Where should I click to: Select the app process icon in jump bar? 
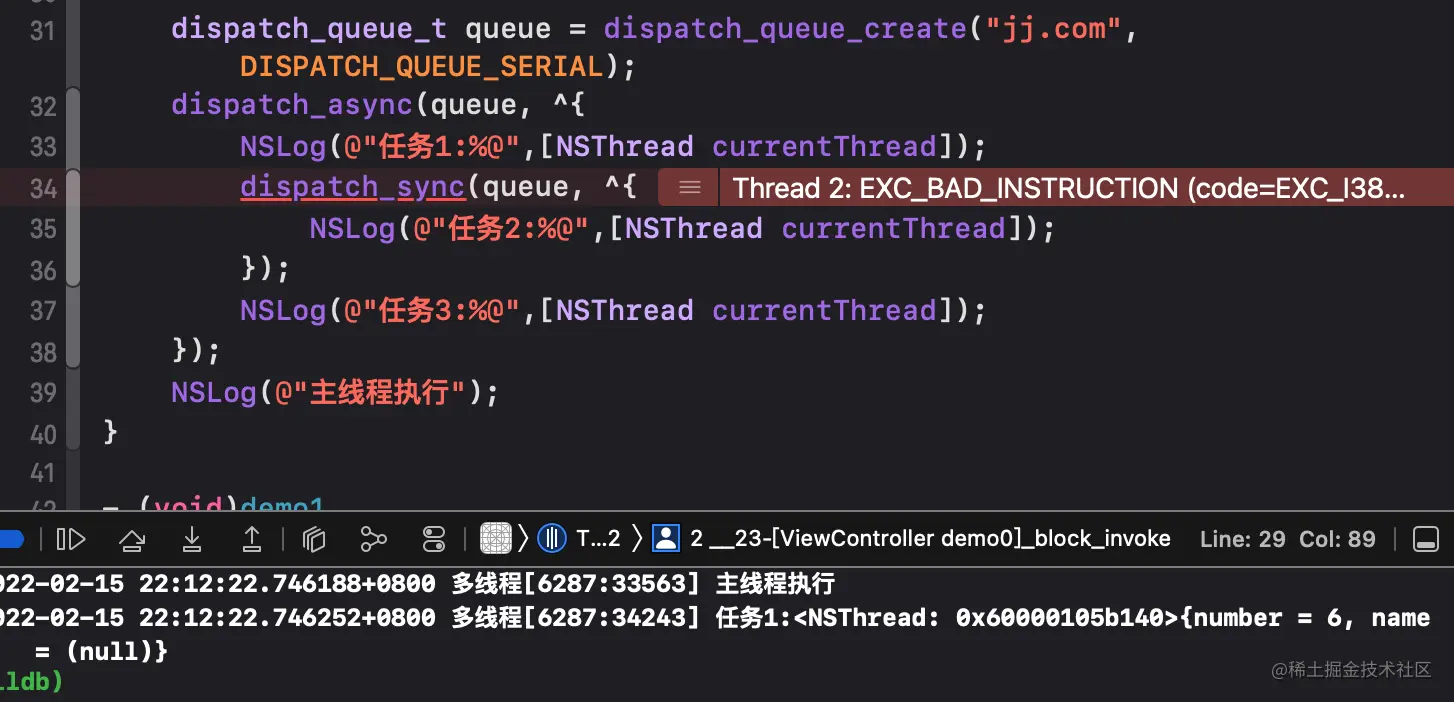coord(496,539)
